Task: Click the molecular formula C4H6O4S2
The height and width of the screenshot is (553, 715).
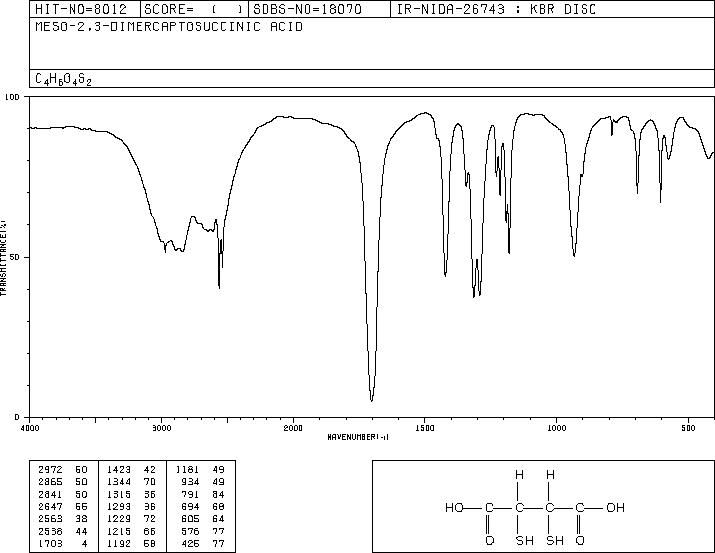Action: pyautogui.click(x=63, y=79)
